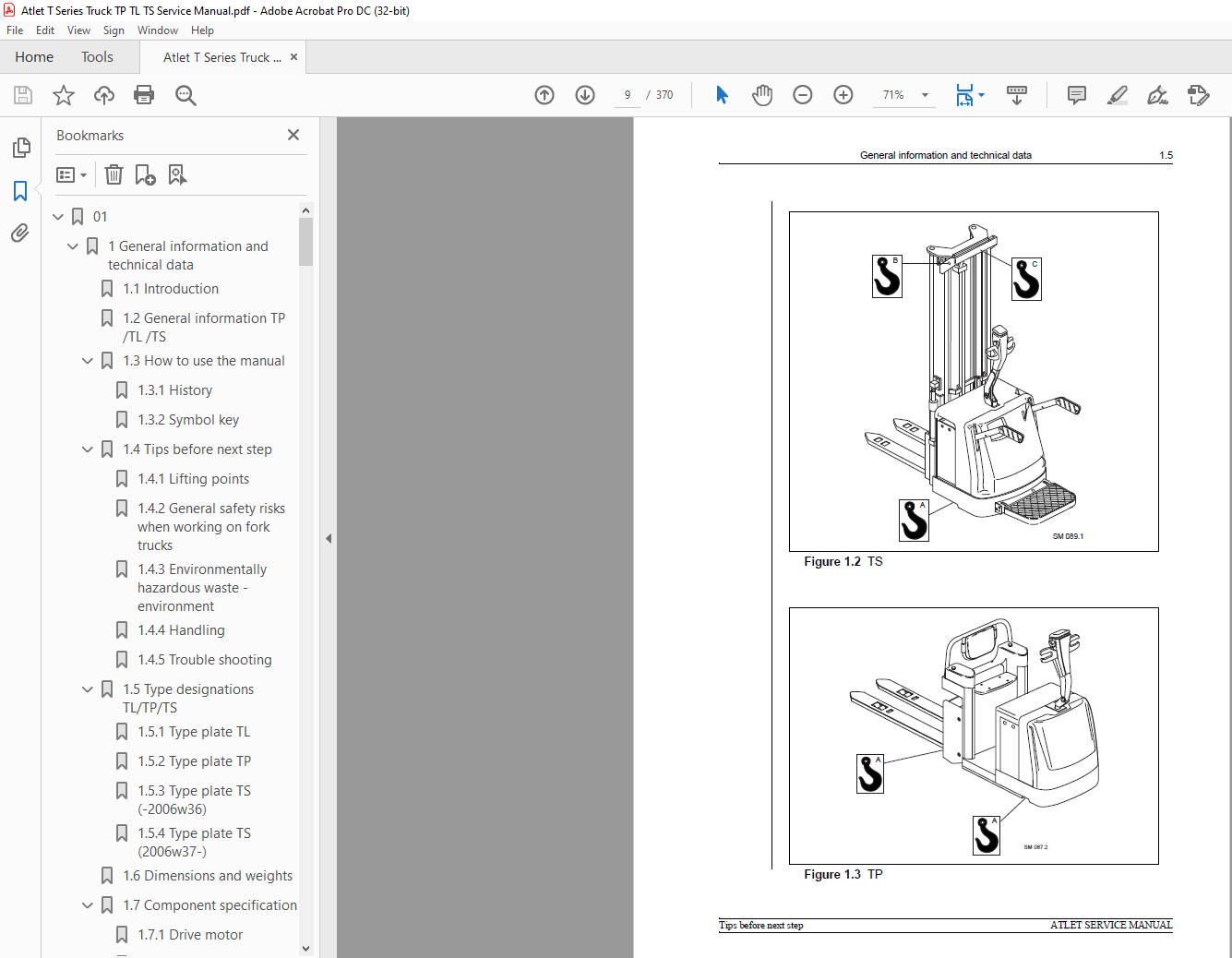This screenshot has height=958, width=1232.
Task: Jump to 1.4.1 Lifting points bookmark
Action: coord(194,479)
